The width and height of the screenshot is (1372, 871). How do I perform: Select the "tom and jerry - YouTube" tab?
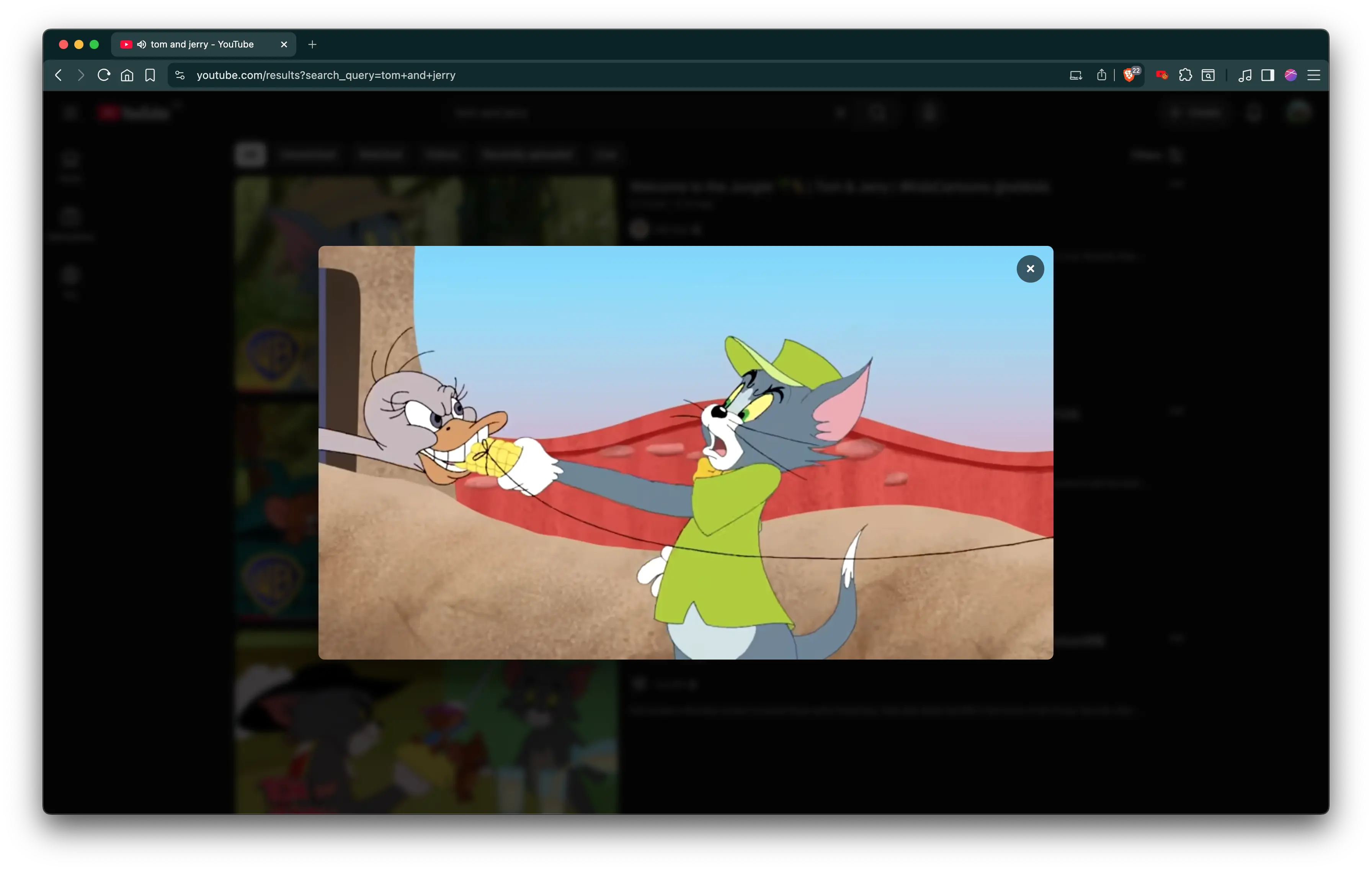(x=203, y=44)
